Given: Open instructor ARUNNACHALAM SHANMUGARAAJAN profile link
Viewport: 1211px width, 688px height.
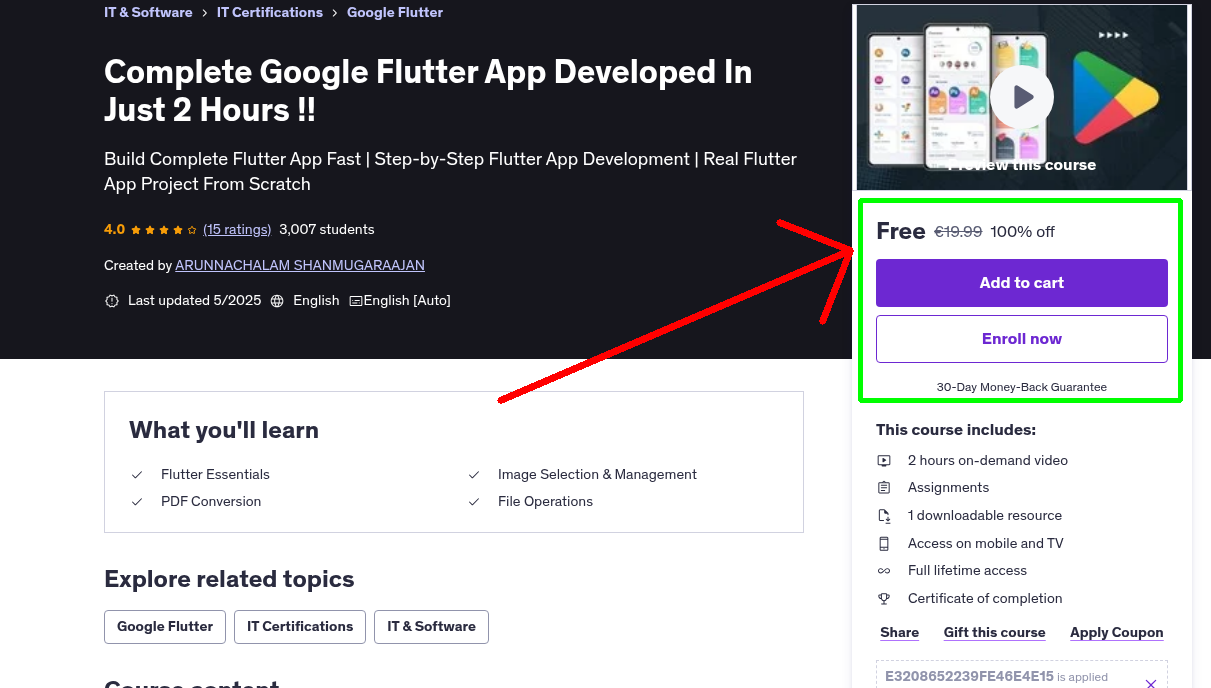Looking at the screenshot, I should point(300,265).
